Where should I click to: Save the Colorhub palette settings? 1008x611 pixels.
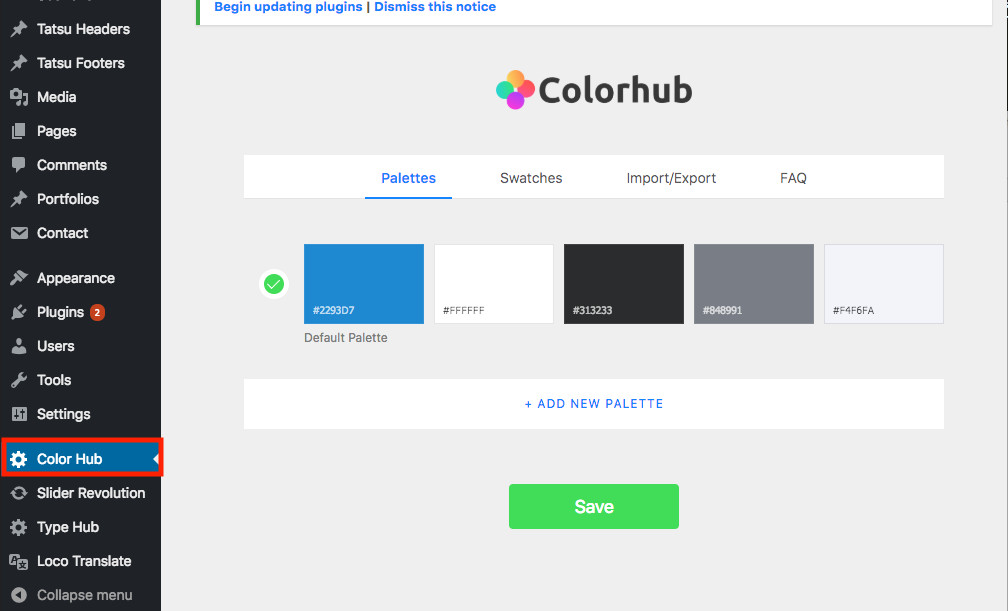pyautogui.click(x=594, y=506)
